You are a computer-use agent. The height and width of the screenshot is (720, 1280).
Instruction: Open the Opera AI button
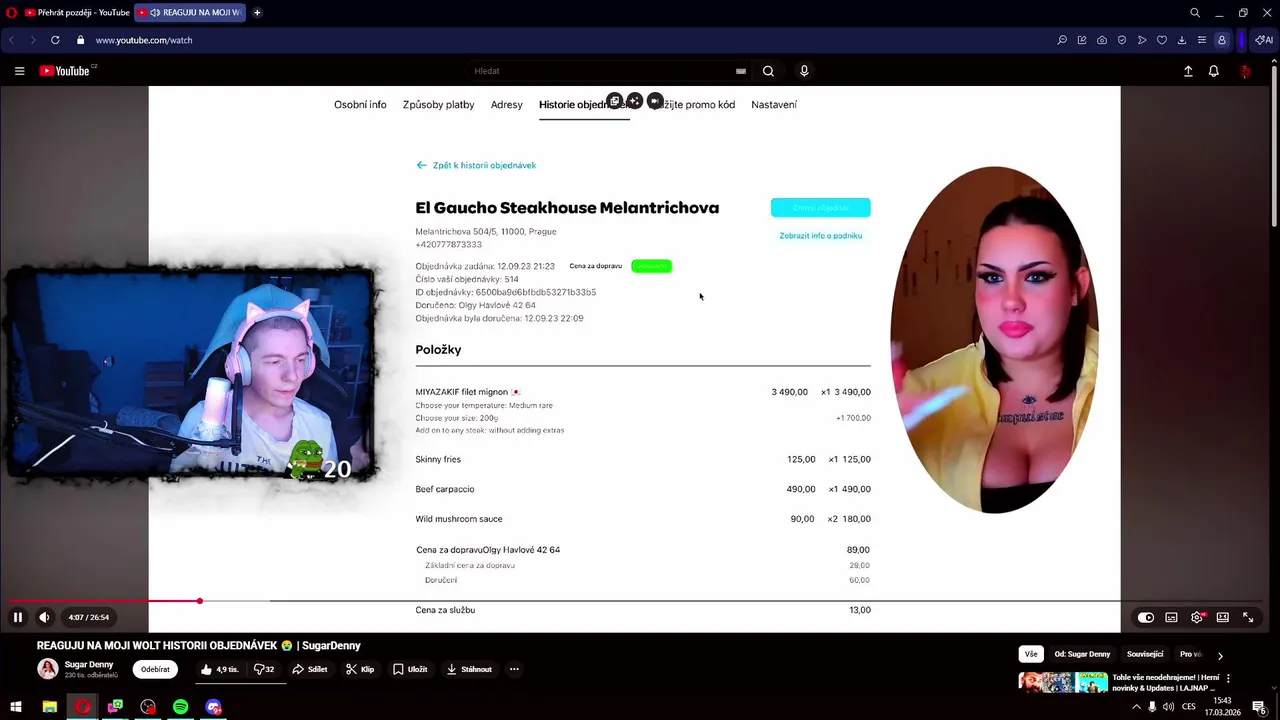coord(1264,40)
